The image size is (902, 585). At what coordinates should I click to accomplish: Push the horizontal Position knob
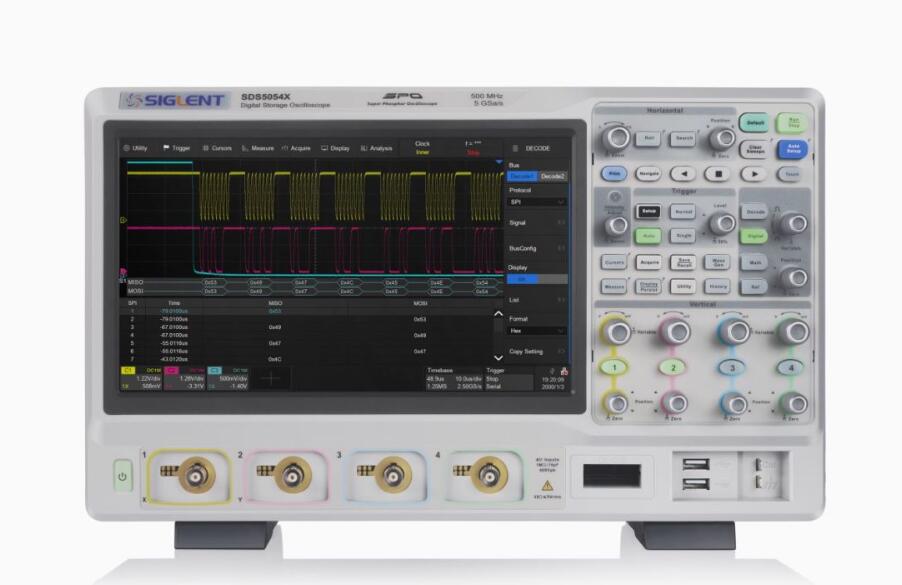722,138
